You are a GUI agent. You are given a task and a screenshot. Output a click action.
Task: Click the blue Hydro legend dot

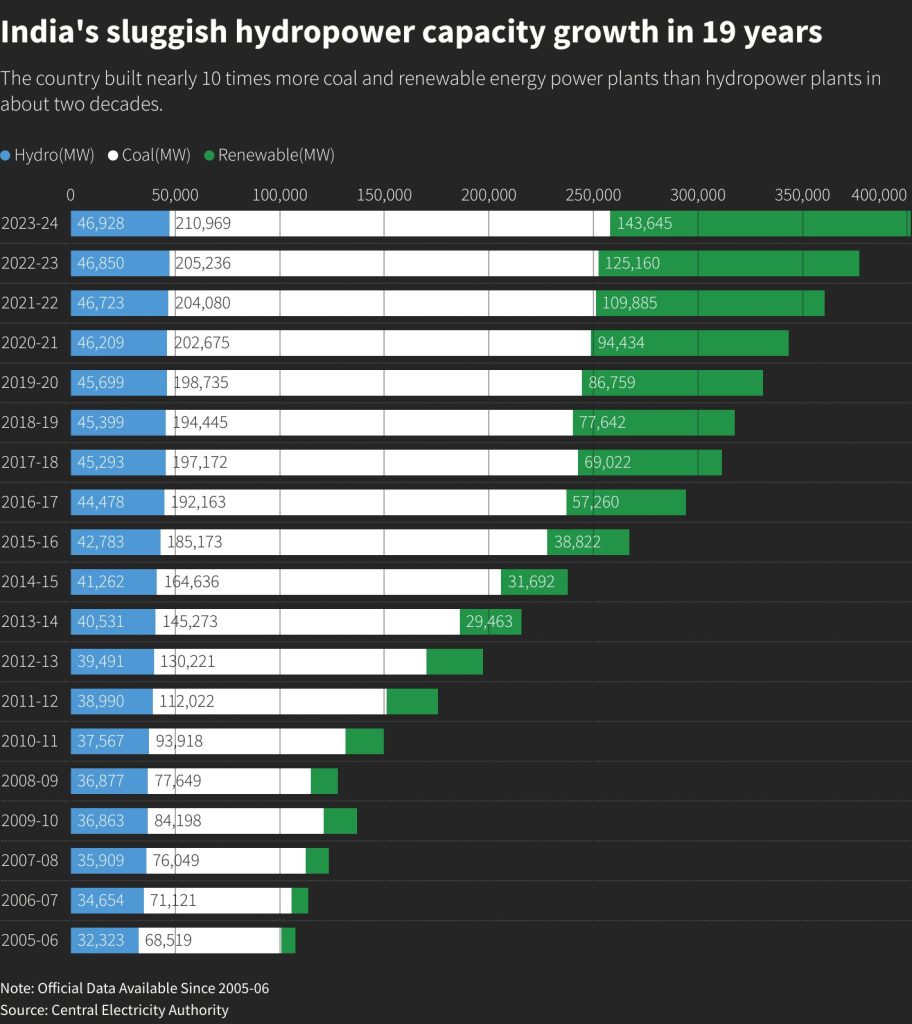coord(7,156)
